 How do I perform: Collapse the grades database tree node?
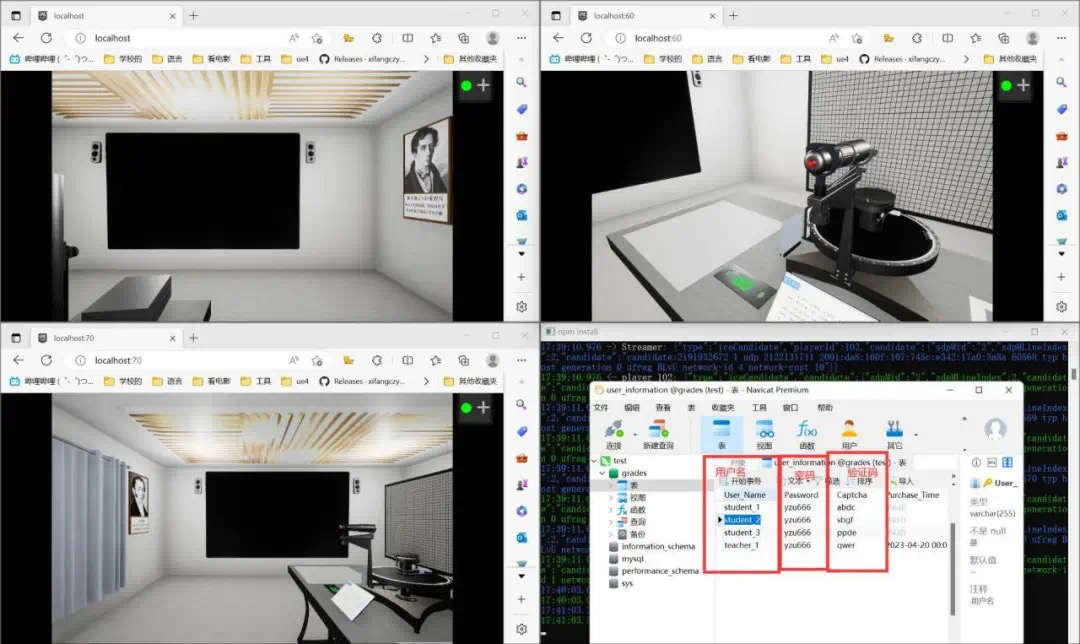pos(605,473)
